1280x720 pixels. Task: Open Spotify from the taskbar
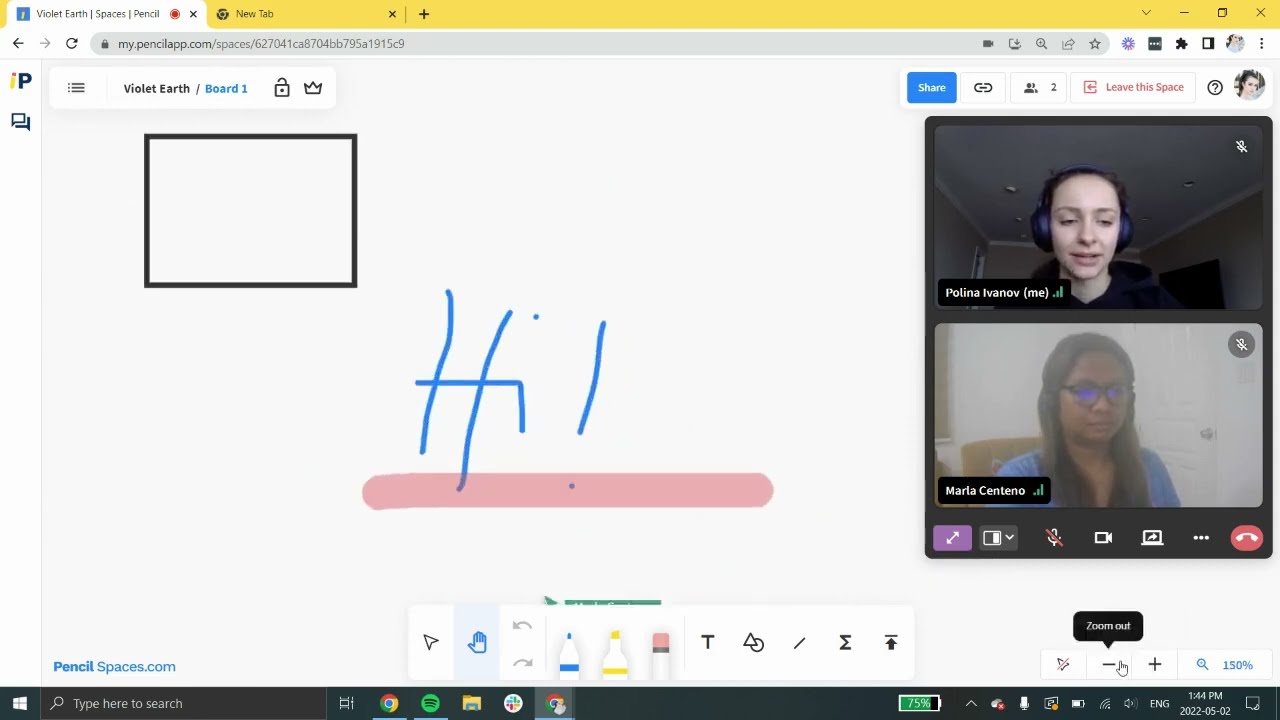coord(430,703)
